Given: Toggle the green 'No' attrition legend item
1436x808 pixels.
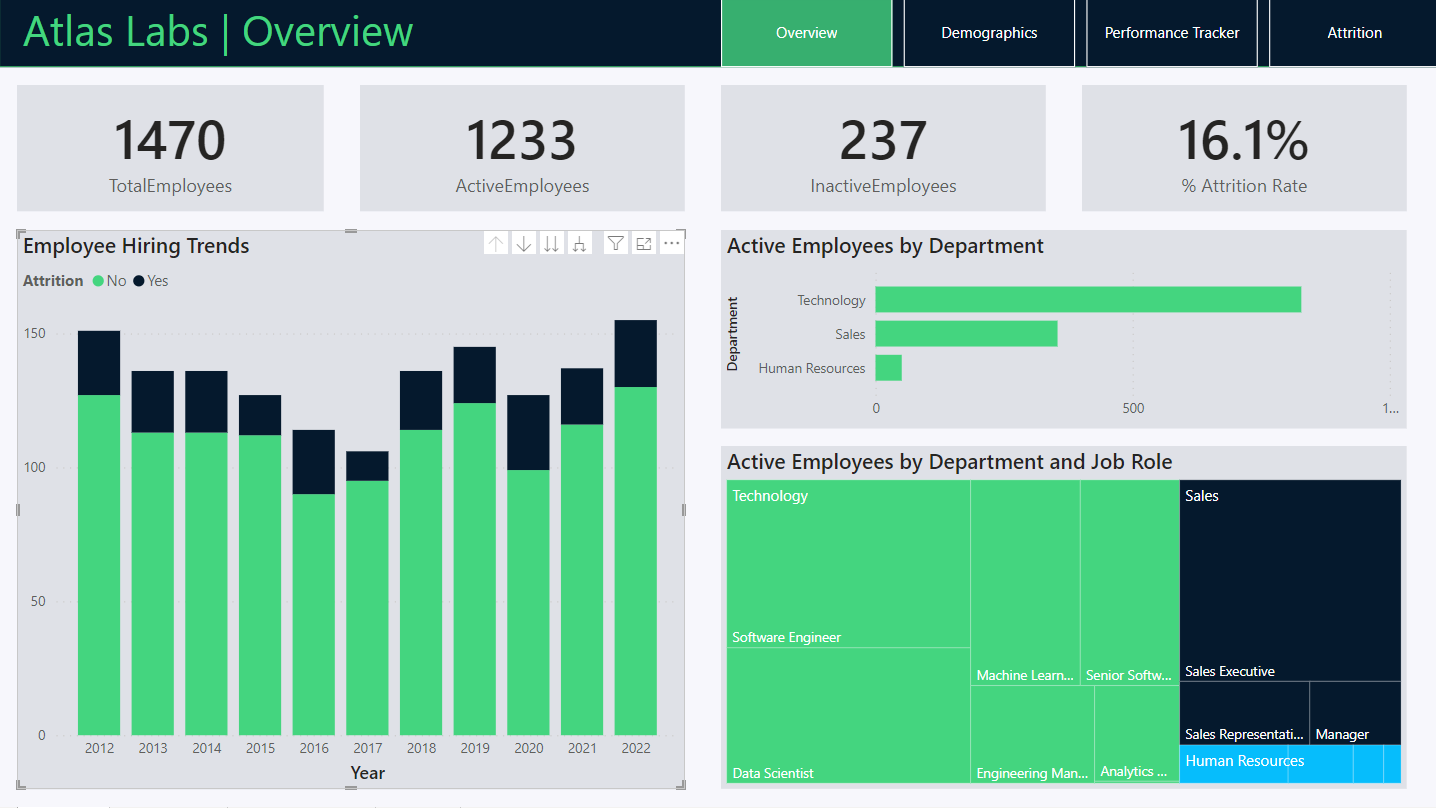Looking at the screenshot, I should point(109,281).
